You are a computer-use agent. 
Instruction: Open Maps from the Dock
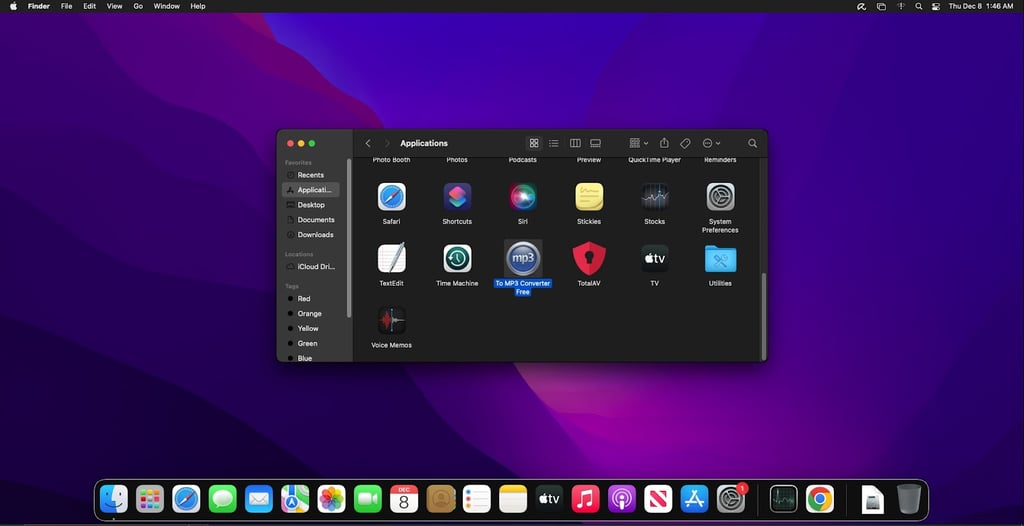click(295, 500)
